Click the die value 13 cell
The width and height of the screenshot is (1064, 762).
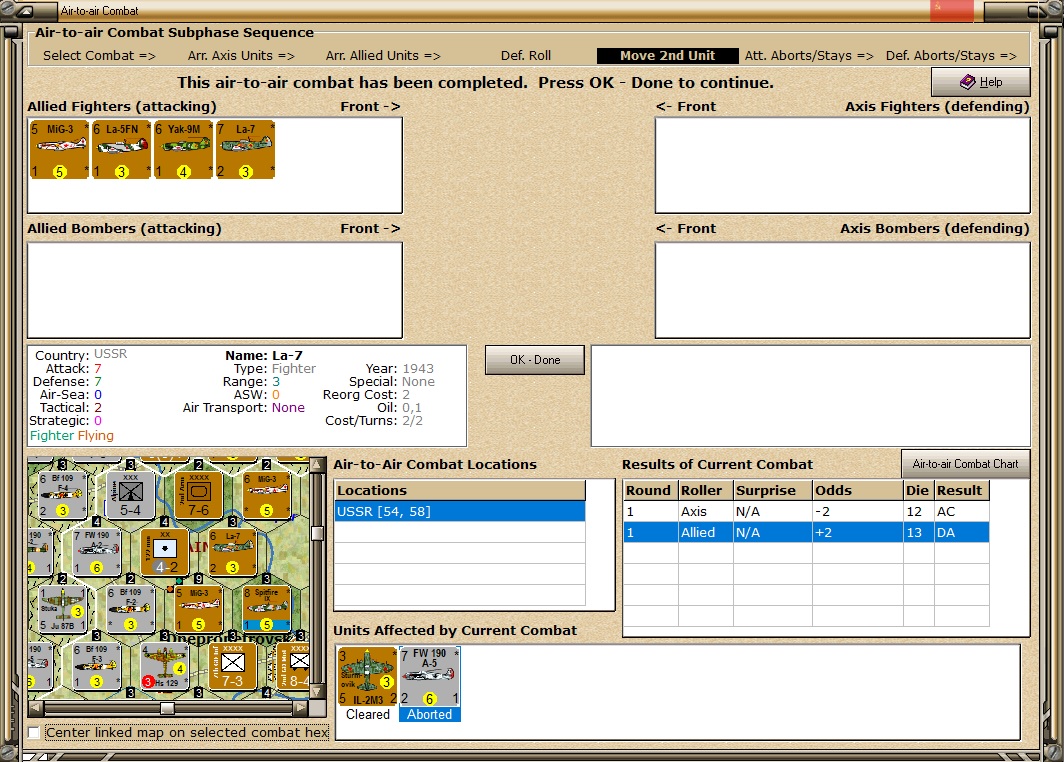[919, 533]
